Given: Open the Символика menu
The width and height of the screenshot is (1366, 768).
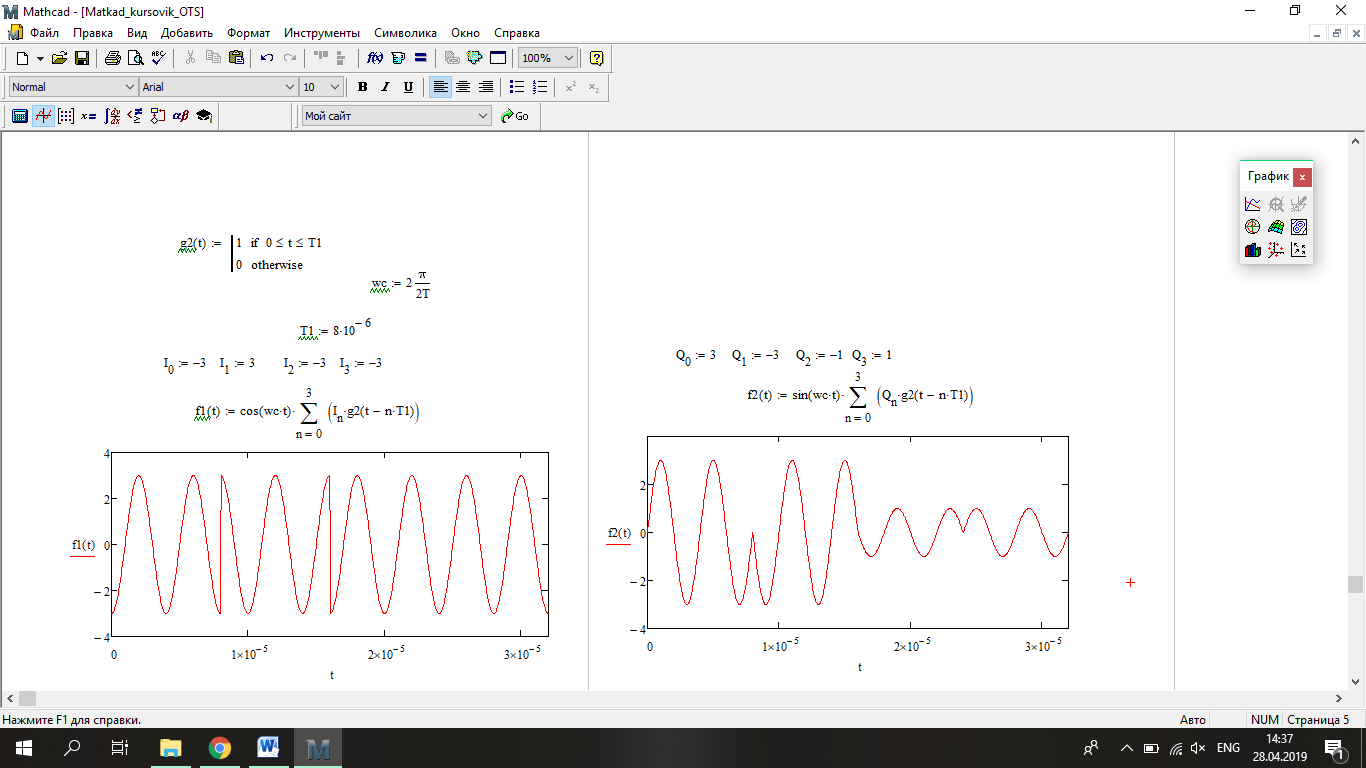Looking at the screenshot, I should pos(406,33).
